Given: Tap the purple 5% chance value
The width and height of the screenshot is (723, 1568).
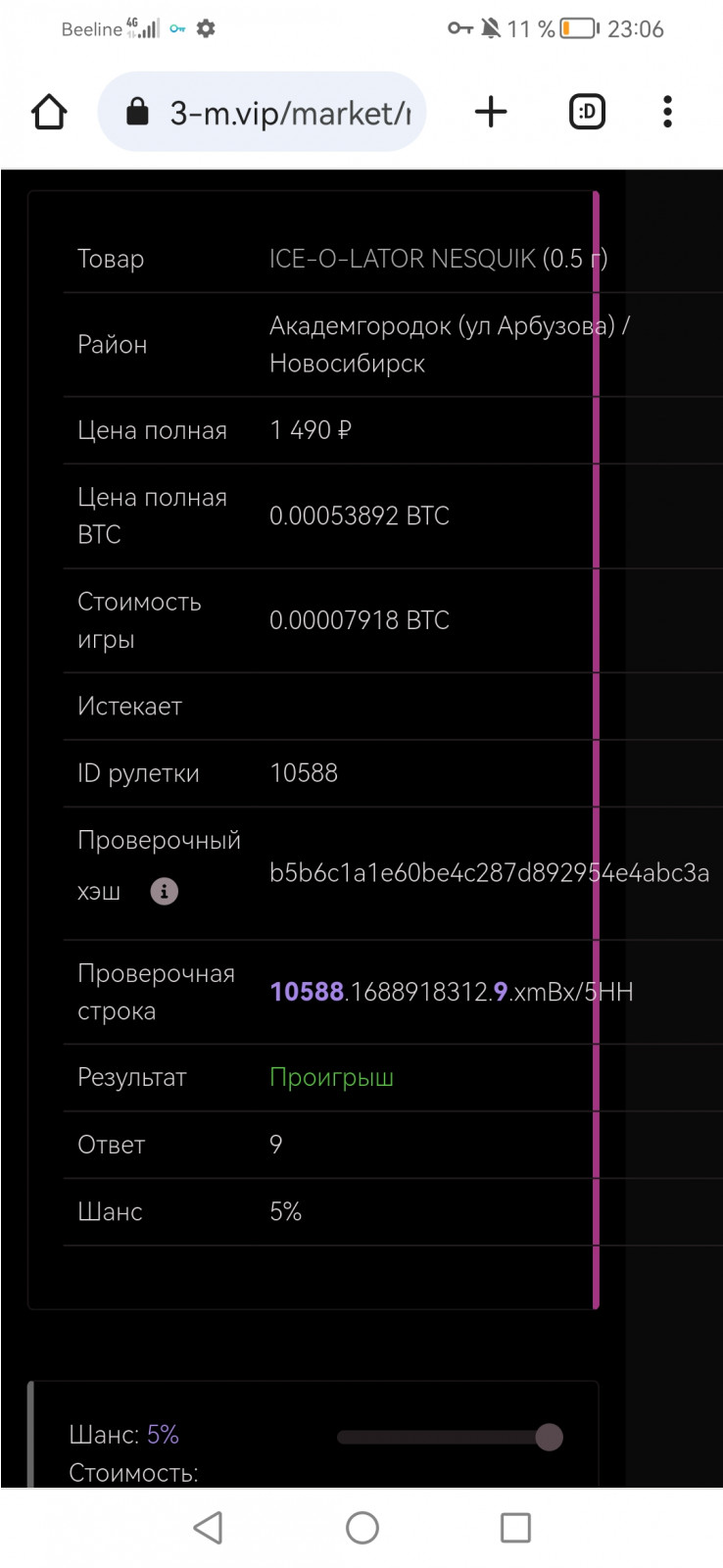Looking at the screenshot, I should coord(163,1435).
